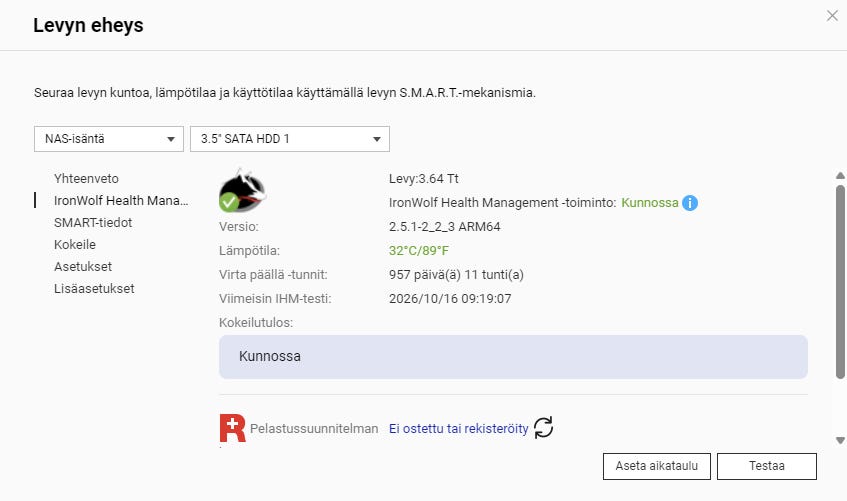Click the Kokeilutulos: label
Screen dimensions: 847x501
tap(256, 323)
